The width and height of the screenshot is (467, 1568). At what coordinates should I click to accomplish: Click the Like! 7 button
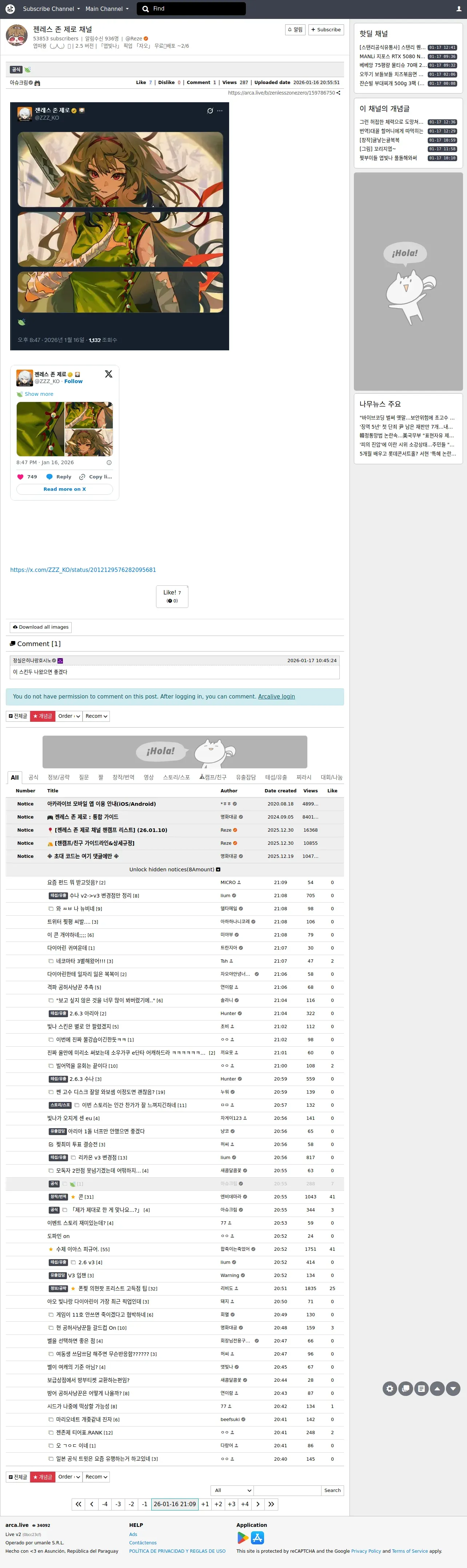(172, 596)
